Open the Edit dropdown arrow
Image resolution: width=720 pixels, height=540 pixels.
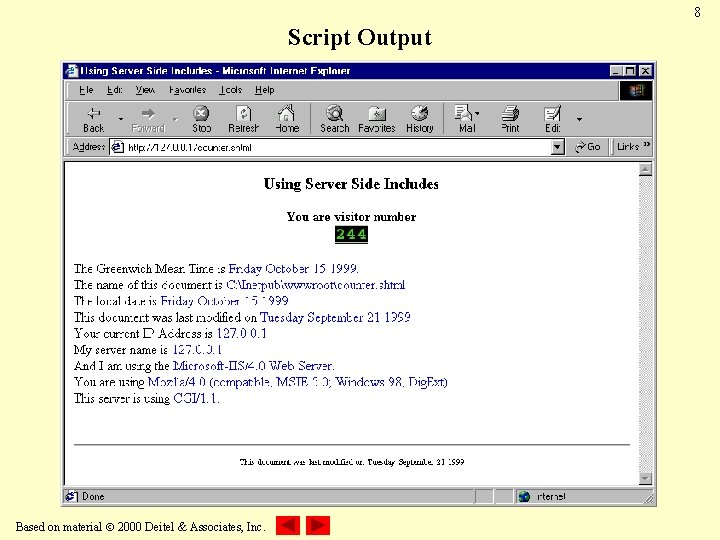pos(579,119)
